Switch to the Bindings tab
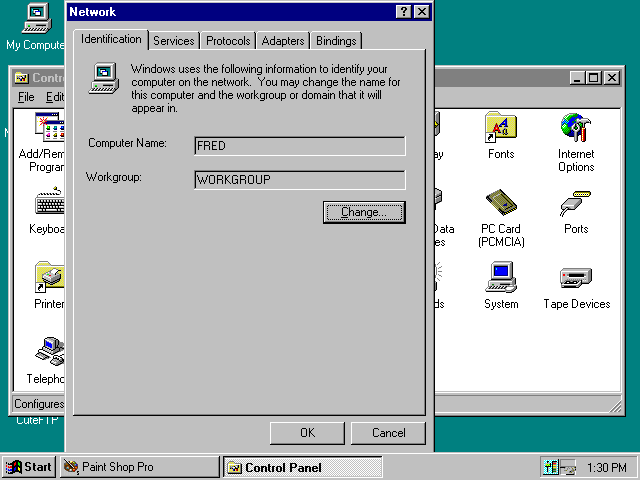This screenshot has width=640, height=480. (x=336, y=41)
